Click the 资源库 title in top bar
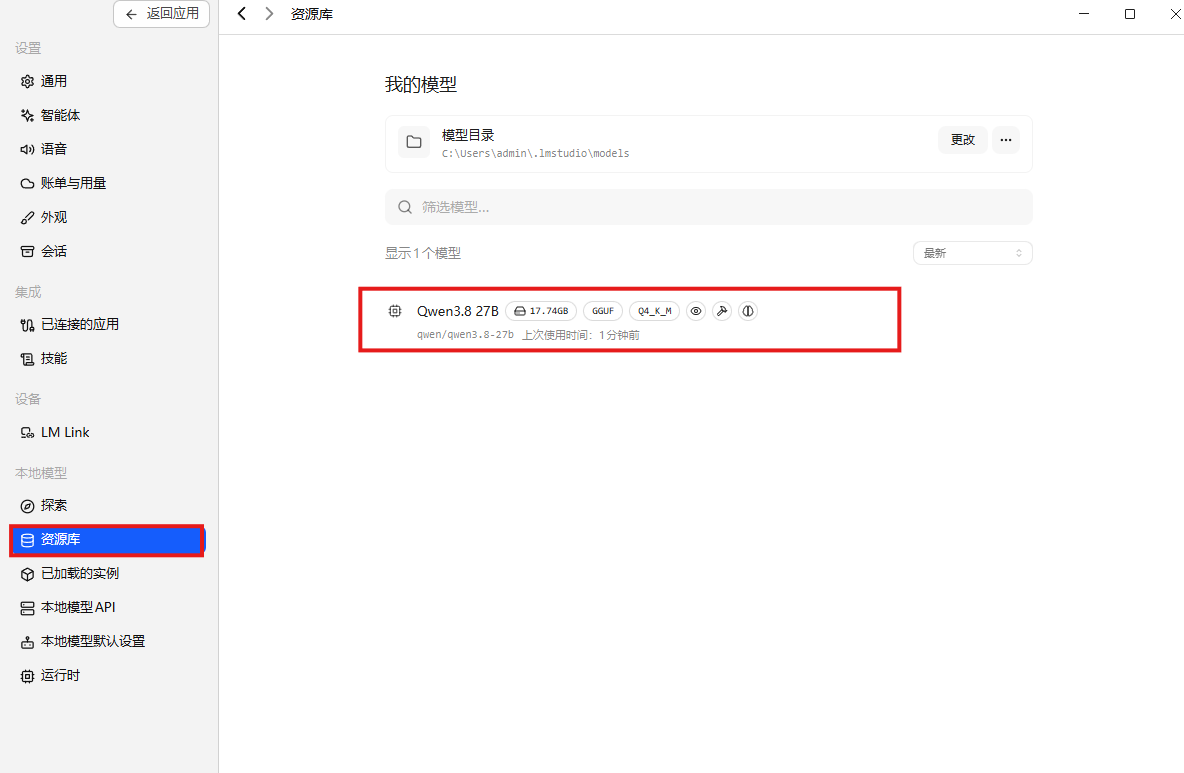 point(312,14)
